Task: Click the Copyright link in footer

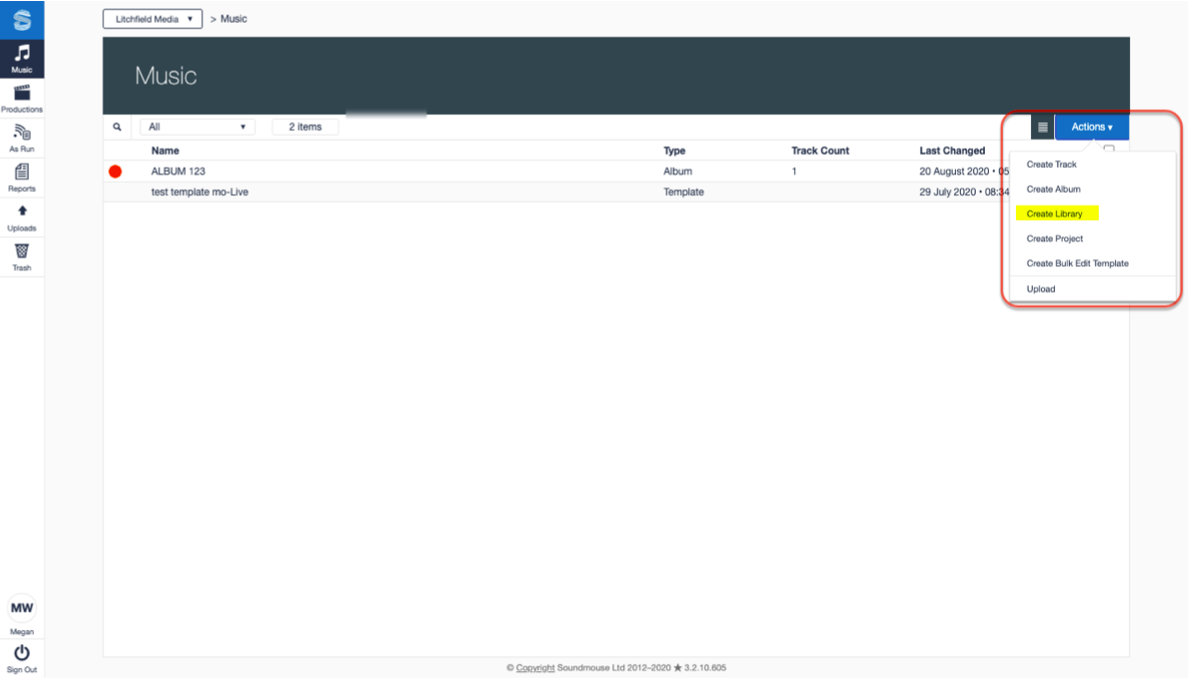Action: (535, 667)
